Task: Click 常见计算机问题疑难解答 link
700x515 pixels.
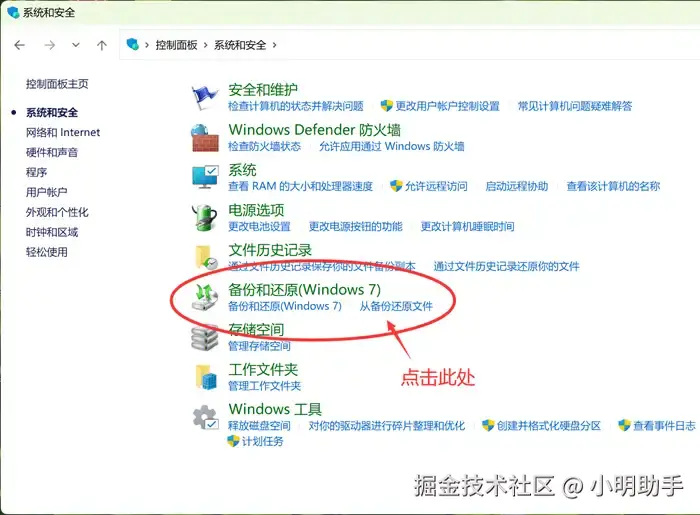Action: [x=575, y=106]
